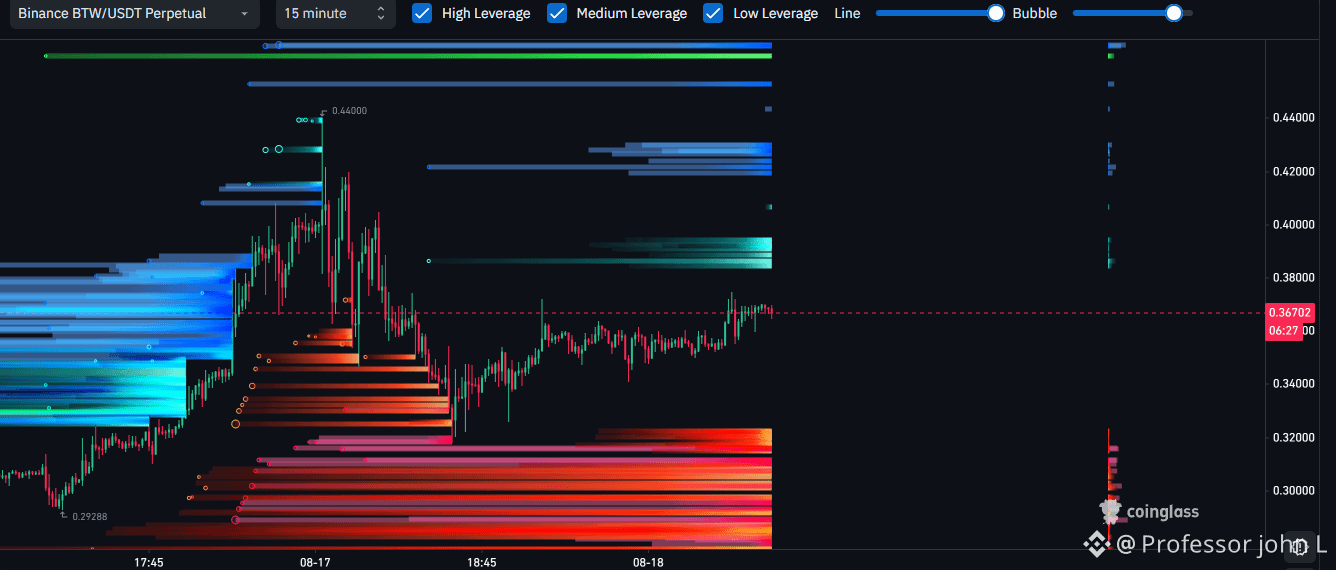Click the 0.29288 low price marker on chart
The height and width of the screenshot is (570, 1336).
coord(89,517)
